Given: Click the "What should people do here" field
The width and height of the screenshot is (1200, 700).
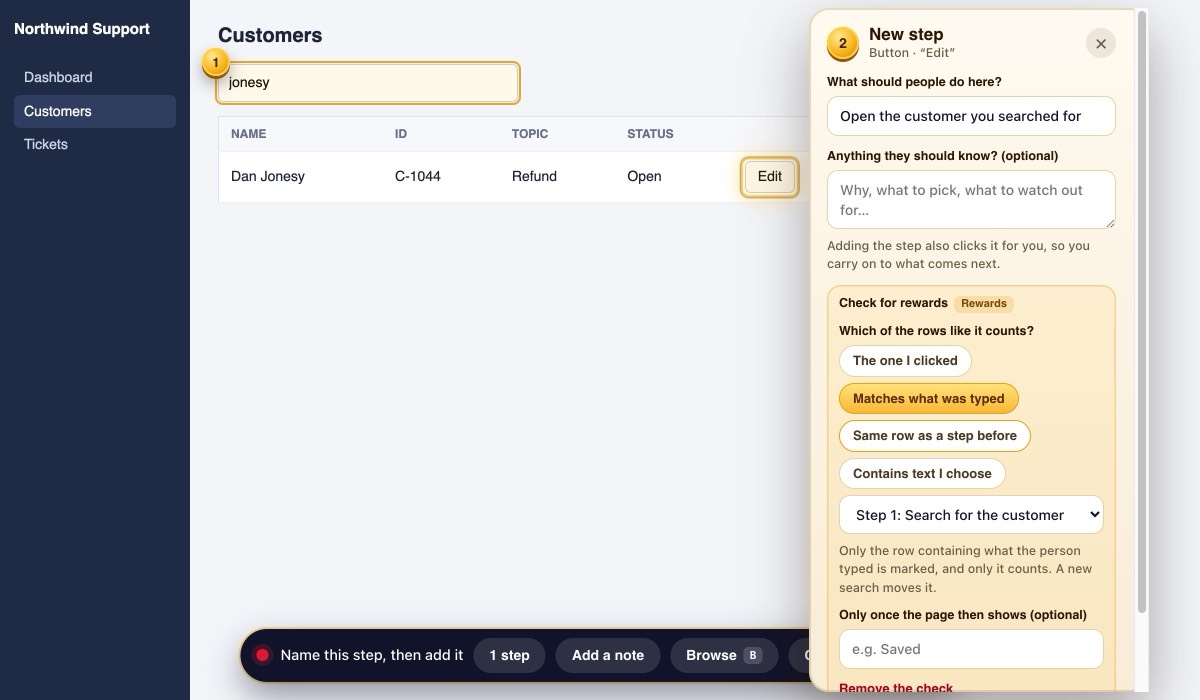Looking at the screenshot, I should coord(971,116).
